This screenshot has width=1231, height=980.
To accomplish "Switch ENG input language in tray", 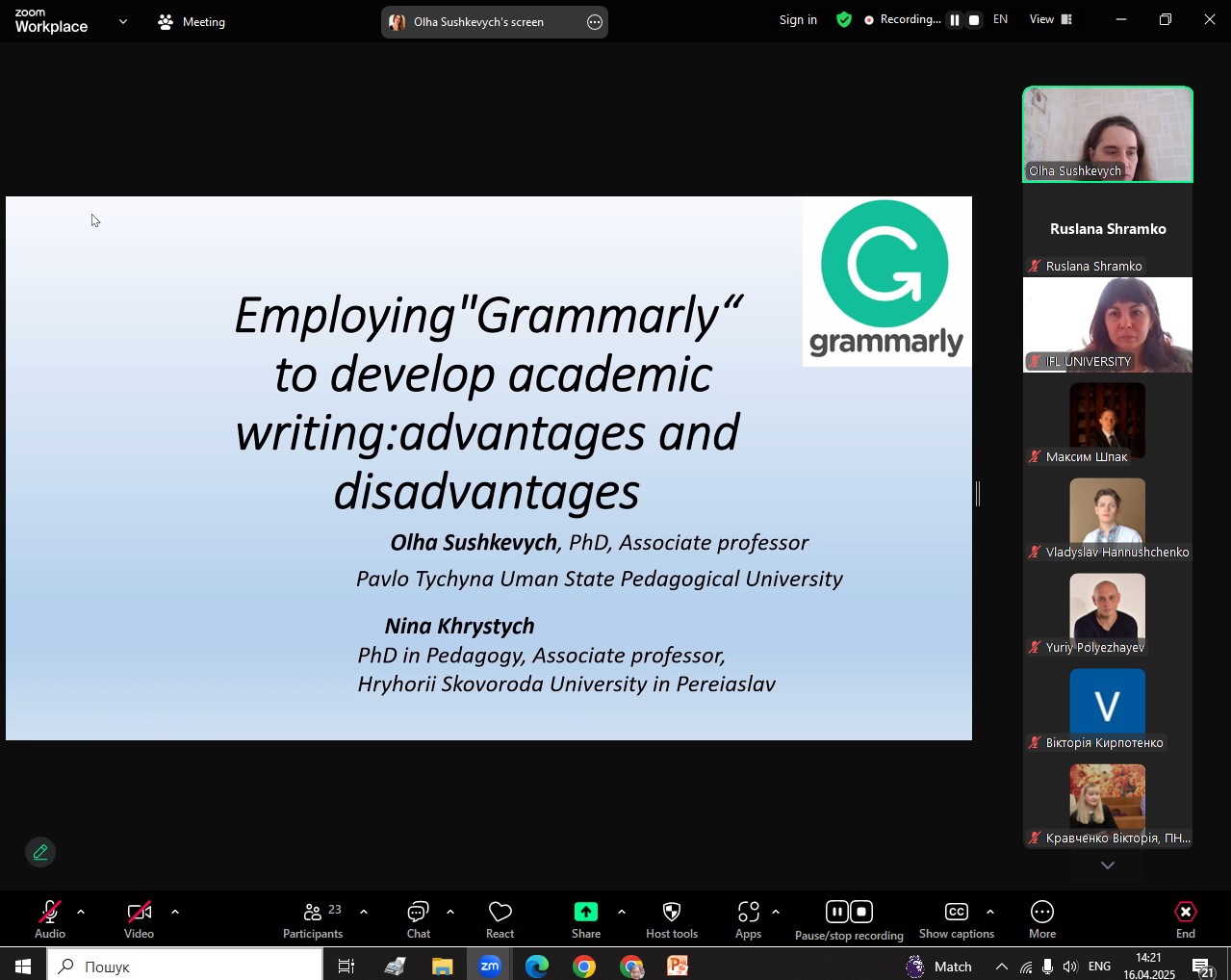I will 1099,967.
